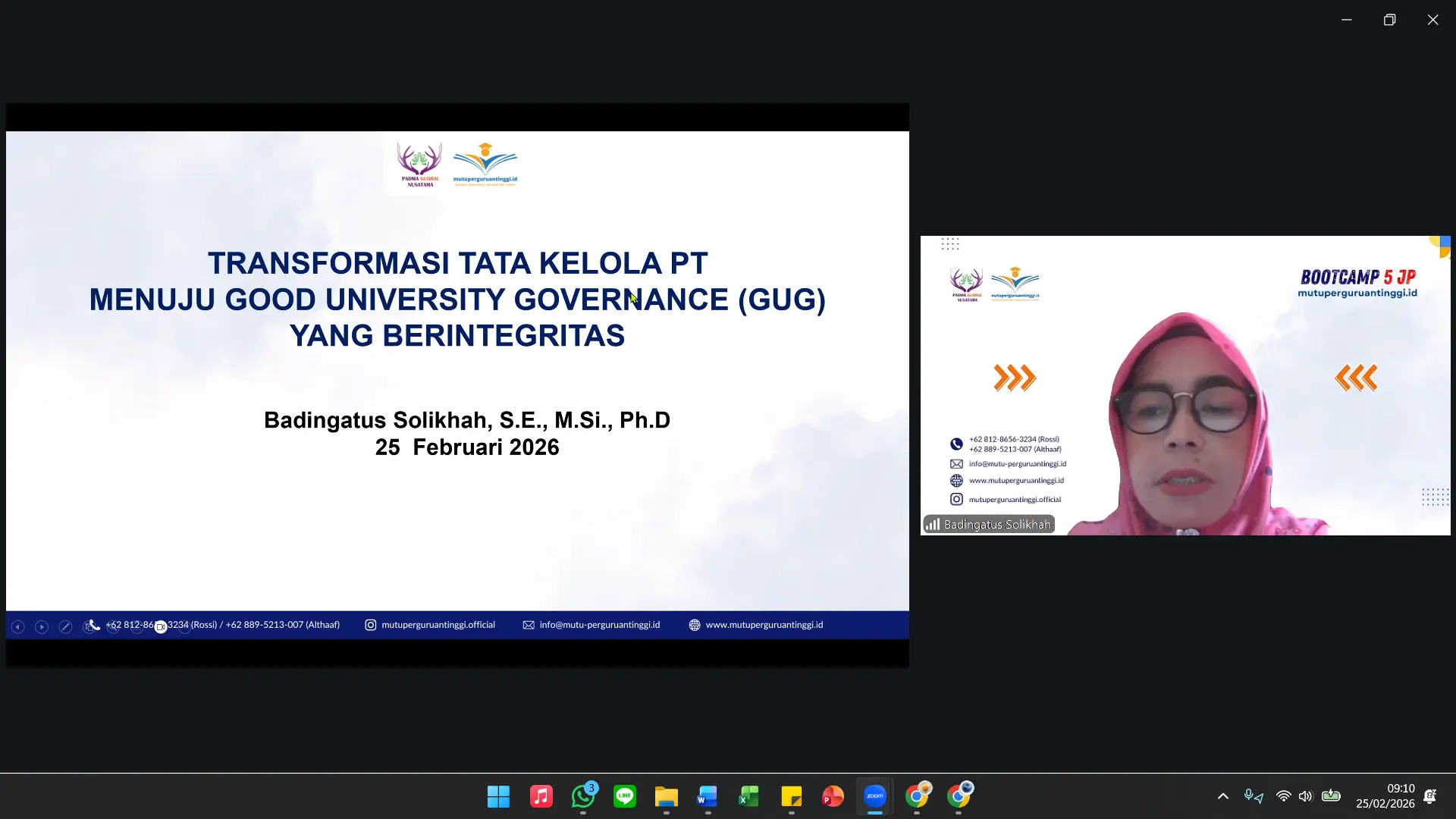Screen dimensions: 1456x819
Task: Open File Explorer on the taskbar
Action: click(x=666, y=796)
